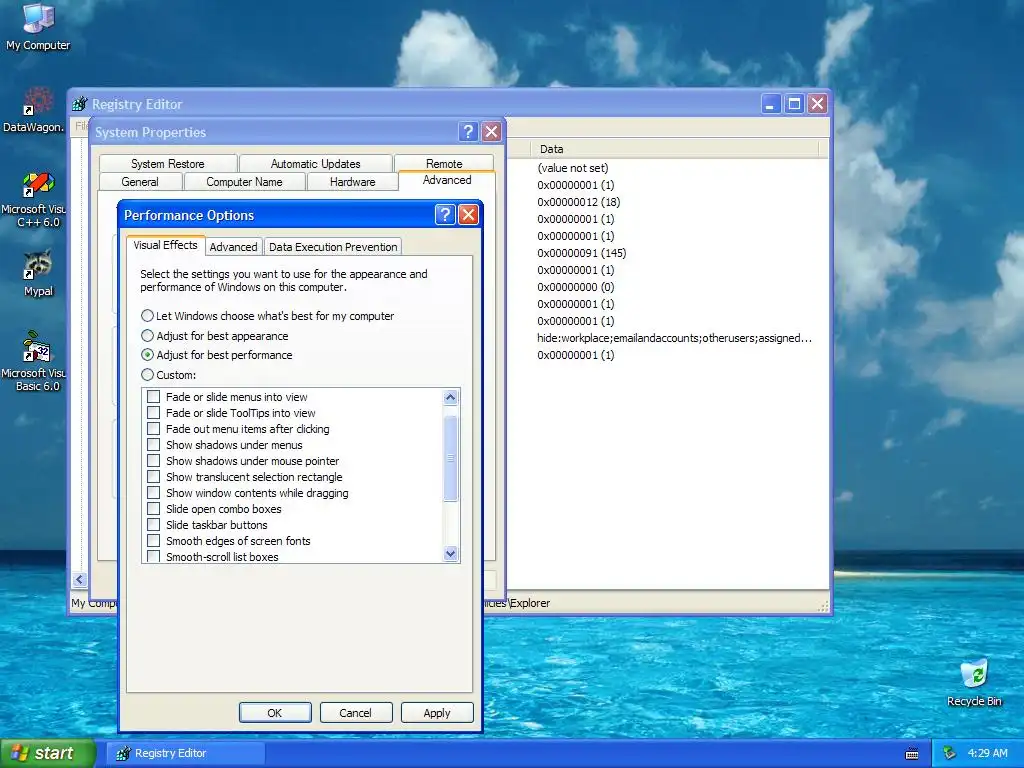This screenshot has width=1024, height=768.
Task: Open the Start menu
Action: pyautogui.click(x=46, y=754)
